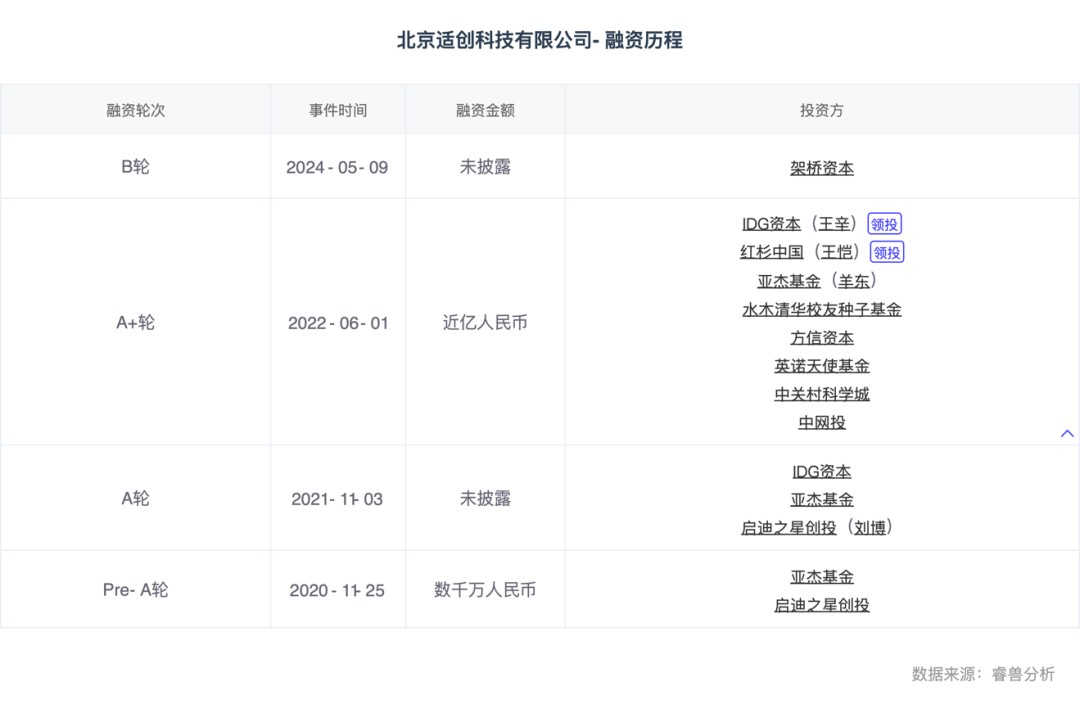Open 英诺天使基金 investor link
Screen dimensions: 1080x718
pyautogui.click(x=822, y=366)
